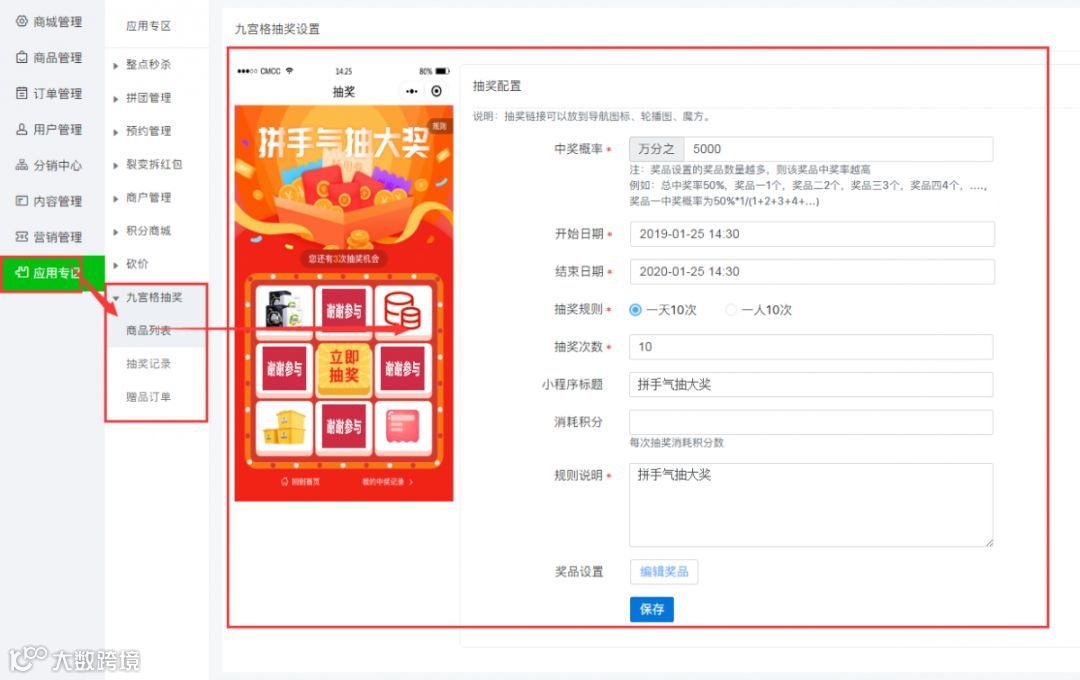Expand the 预约管理 submenu arrow
Screen dimensions: 1080x680
[x=116, y=132]
